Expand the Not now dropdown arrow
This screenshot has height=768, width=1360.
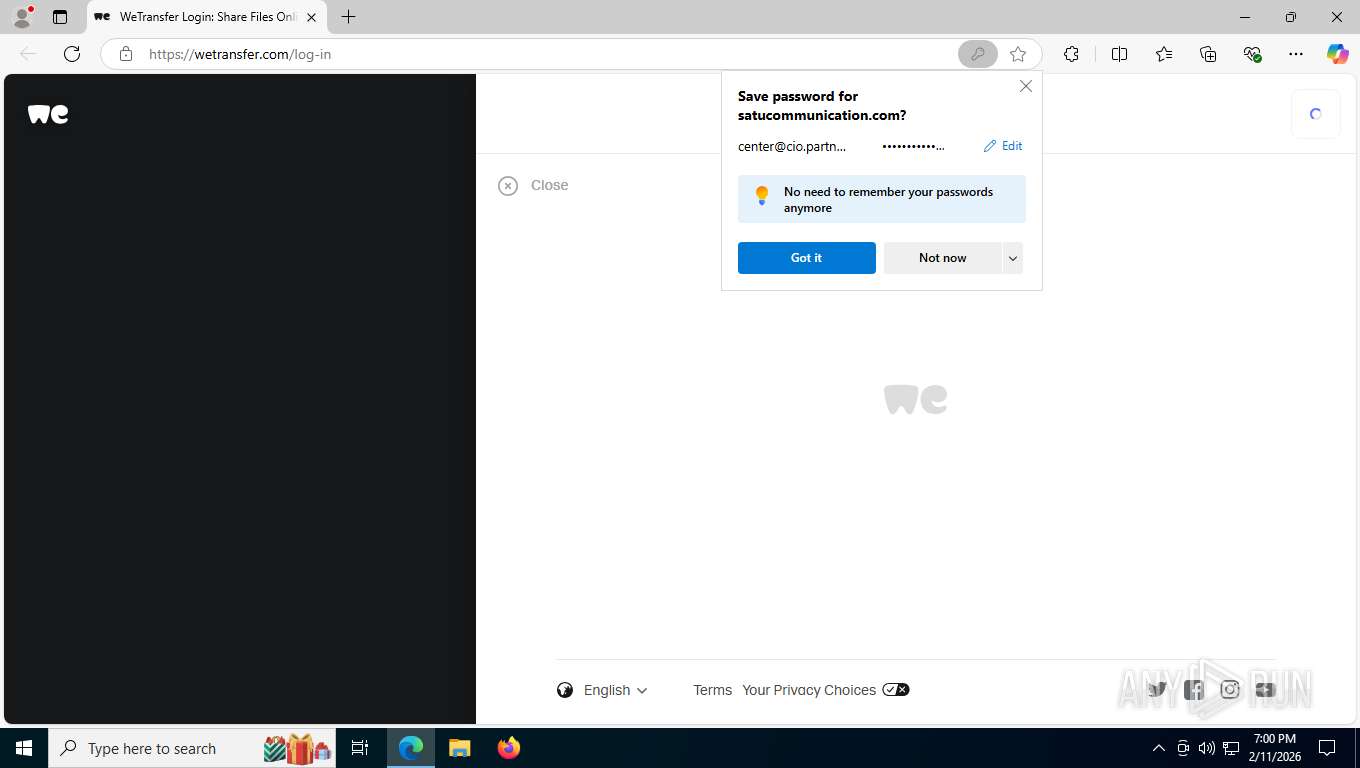pyautogui.click(x=1013, y=258)
